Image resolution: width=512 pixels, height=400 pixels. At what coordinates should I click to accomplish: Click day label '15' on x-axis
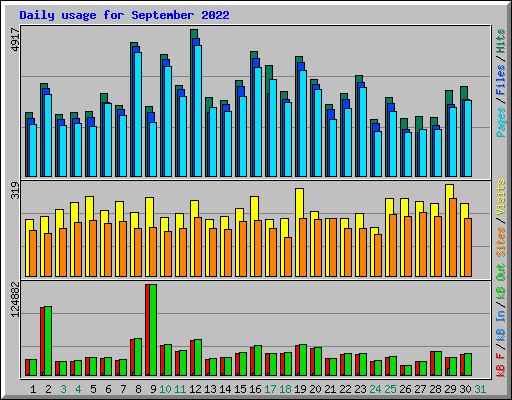tap(240, 389)
